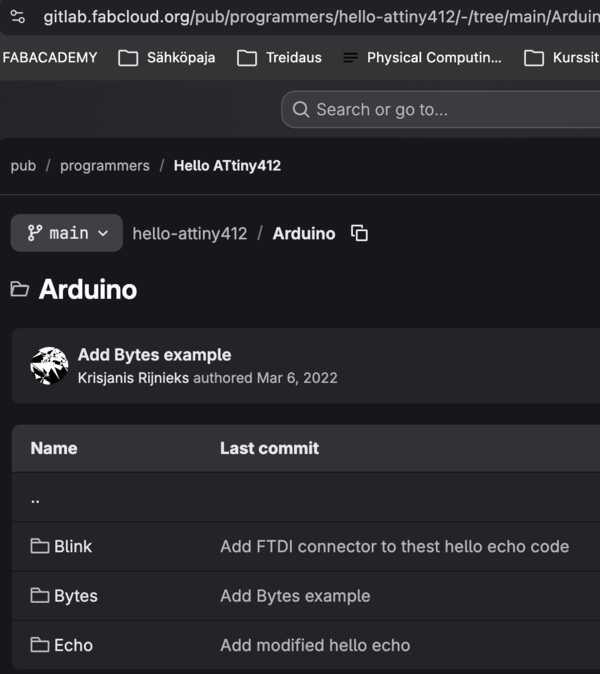Image resolution: width=600 pixels, height=674 pixels.
Task: Click the Blink folder icon
Action: pyautogui.click(x=40, y=546)
